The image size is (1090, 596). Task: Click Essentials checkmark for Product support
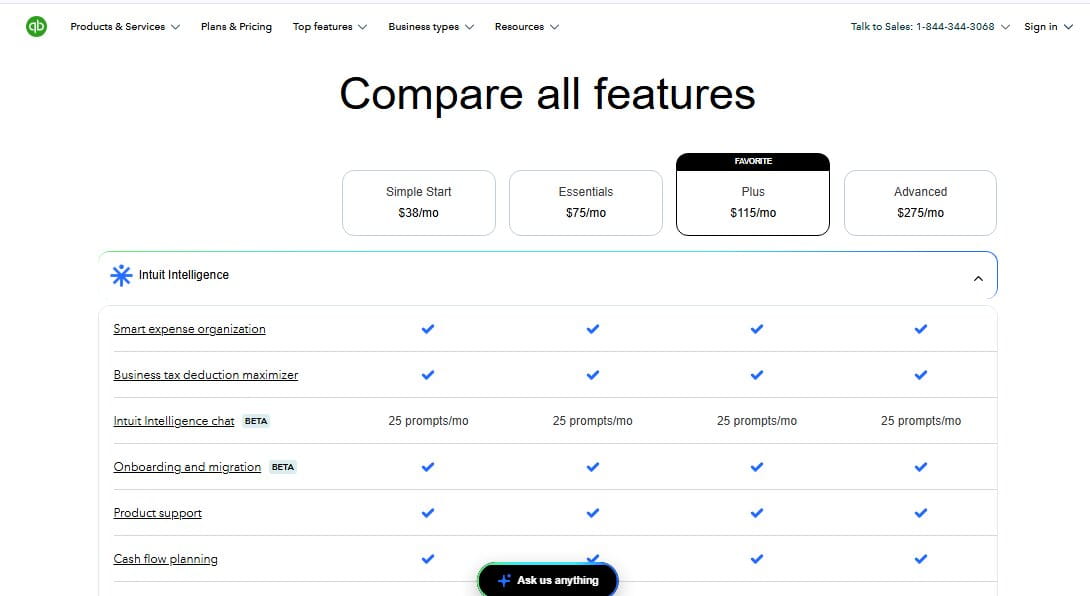point(592,513)
